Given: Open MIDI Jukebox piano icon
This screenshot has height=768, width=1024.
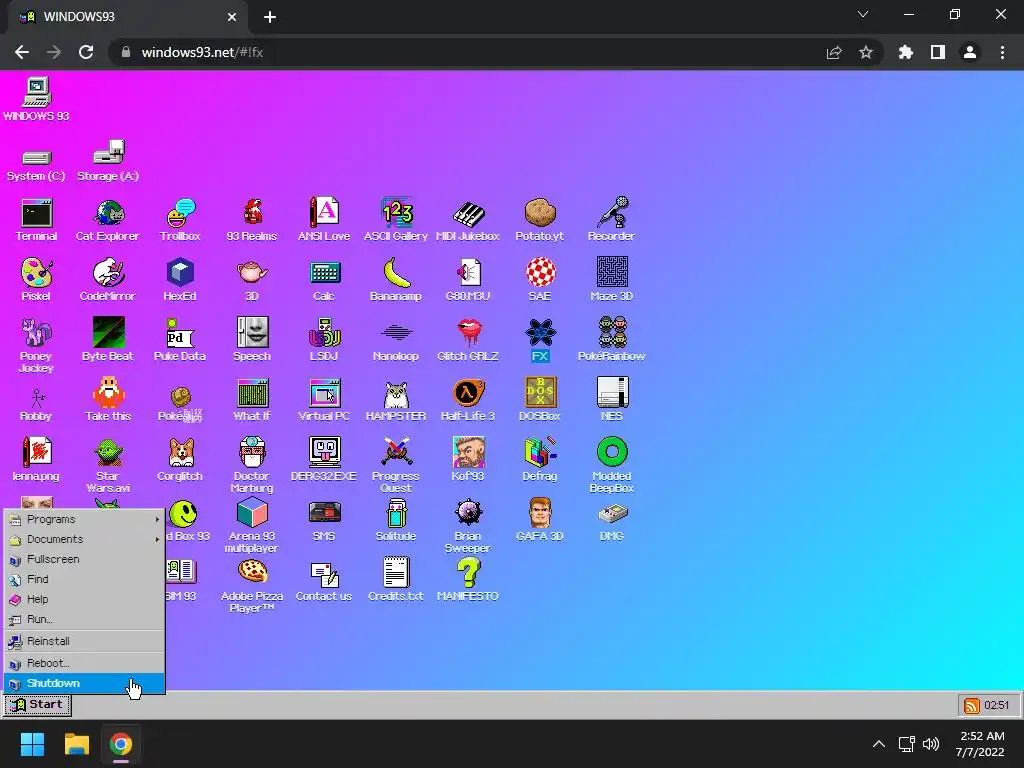Looking at the screenshot, I should (468, 220).
